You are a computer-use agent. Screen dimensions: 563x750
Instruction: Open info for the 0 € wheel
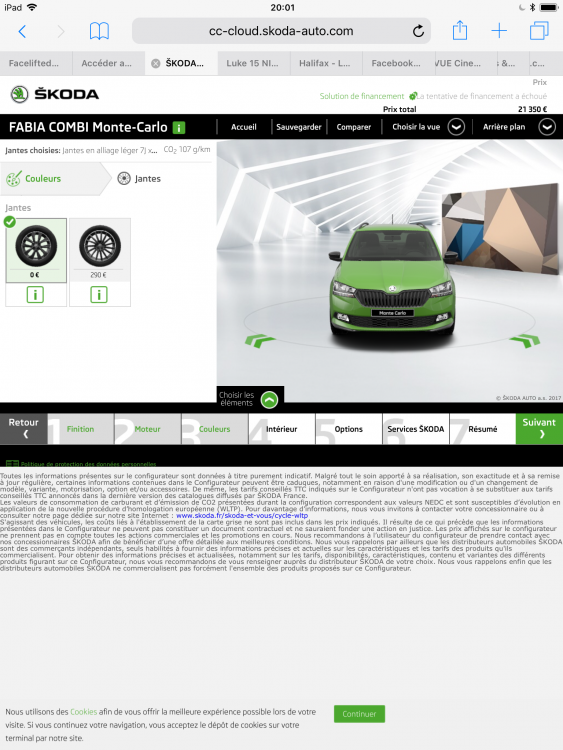click(35, 295)
